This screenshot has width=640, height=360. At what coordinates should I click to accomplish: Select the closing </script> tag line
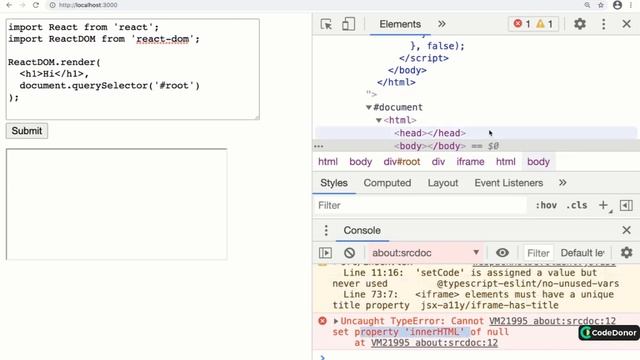pos(424,58)
